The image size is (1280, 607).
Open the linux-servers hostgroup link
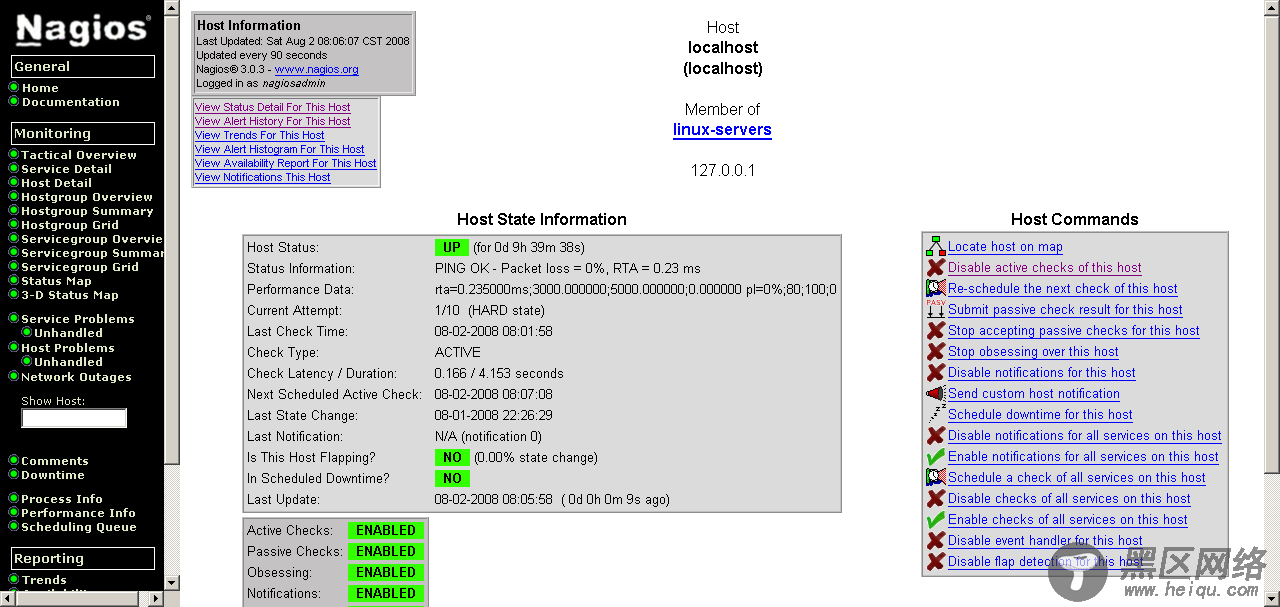722,130
